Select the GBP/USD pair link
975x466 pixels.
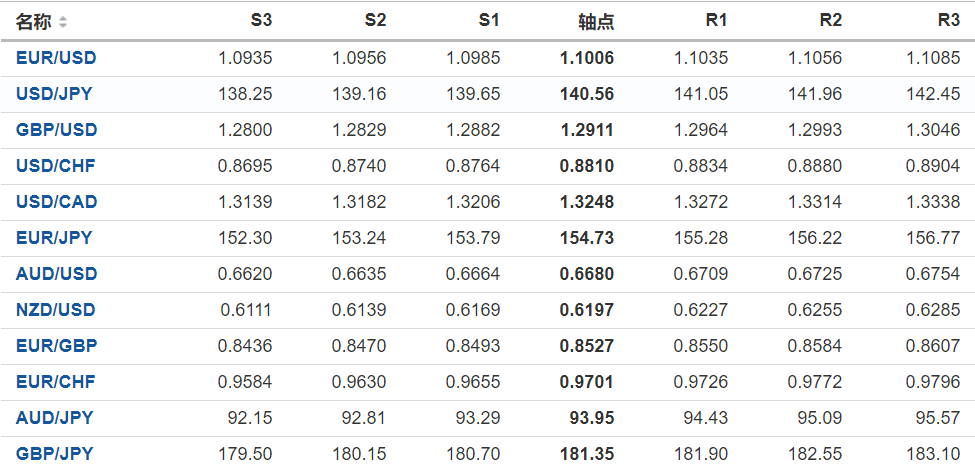pos(56,130)
